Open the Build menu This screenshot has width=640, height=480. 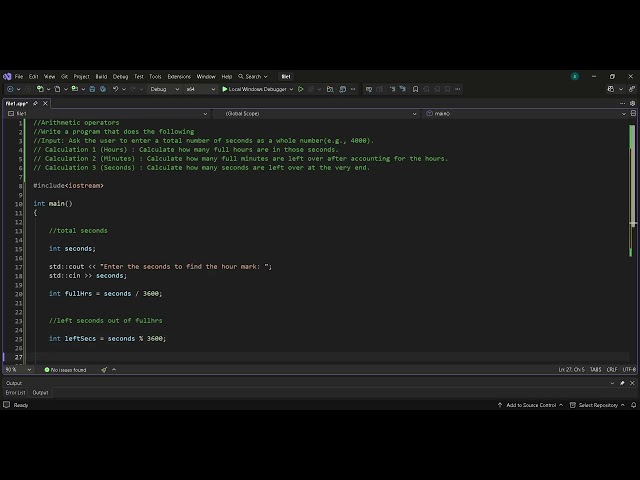coord(101,76)
